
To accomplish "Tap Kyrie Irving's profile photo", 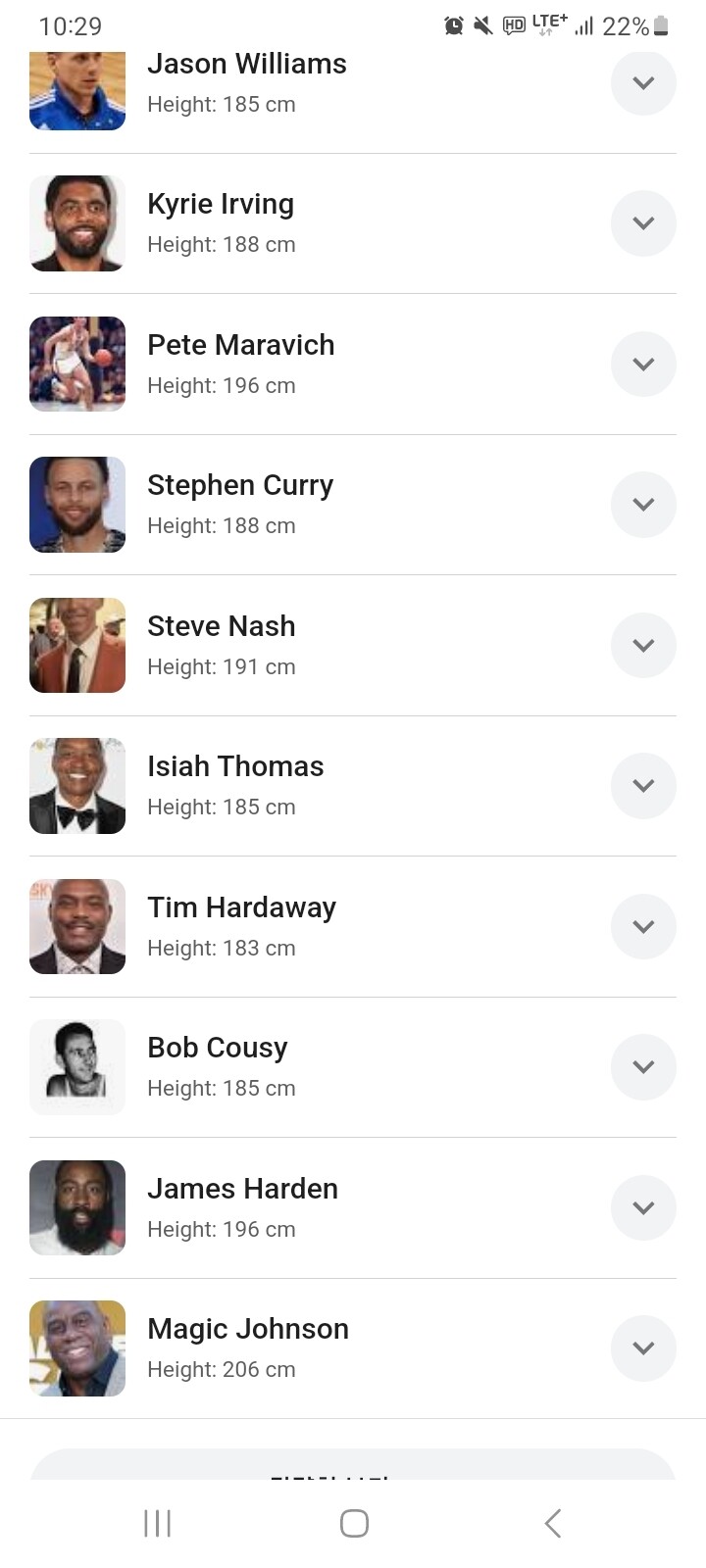I will [x=77, y=223].
